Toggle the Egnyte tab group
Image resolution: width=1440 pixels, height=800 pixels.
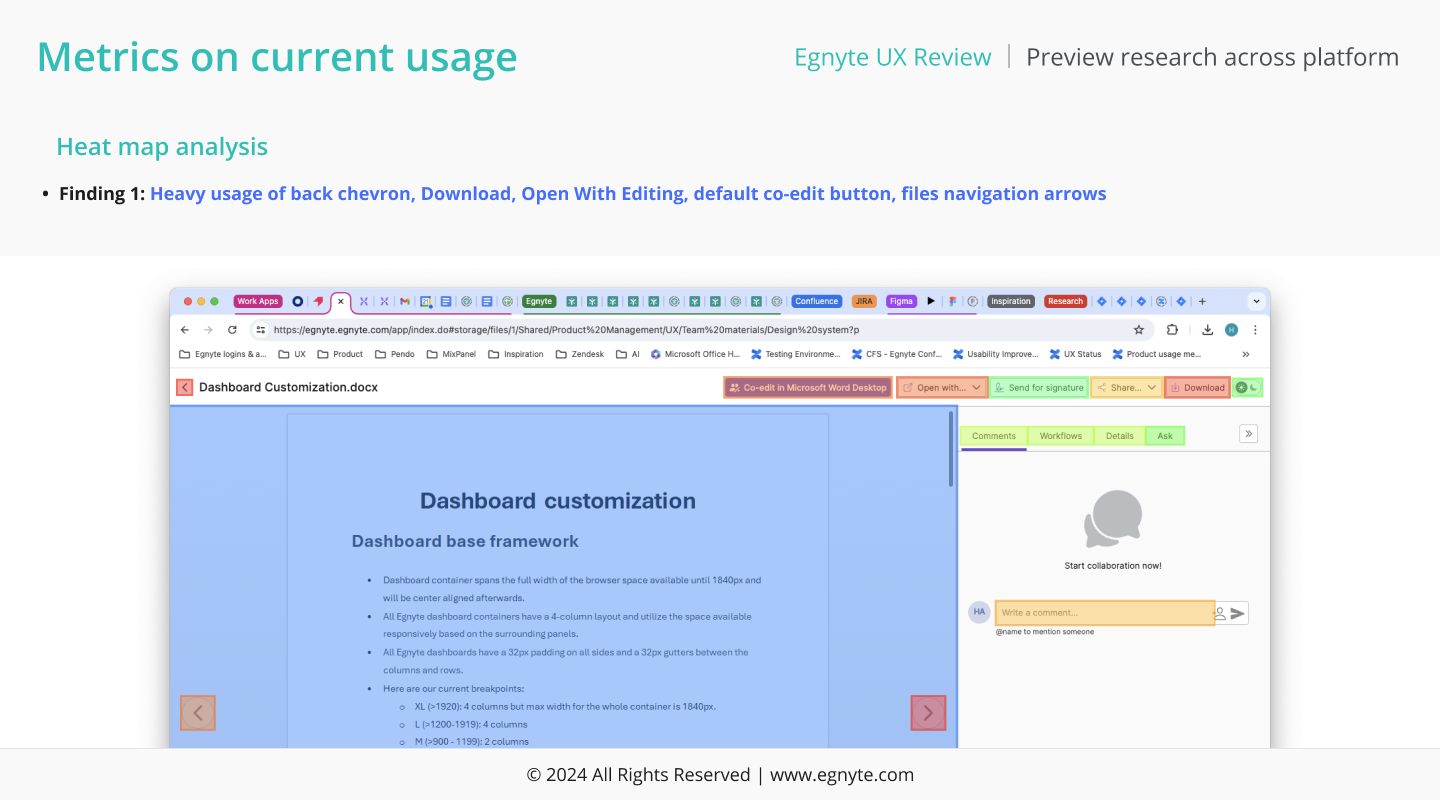point(539,301)
